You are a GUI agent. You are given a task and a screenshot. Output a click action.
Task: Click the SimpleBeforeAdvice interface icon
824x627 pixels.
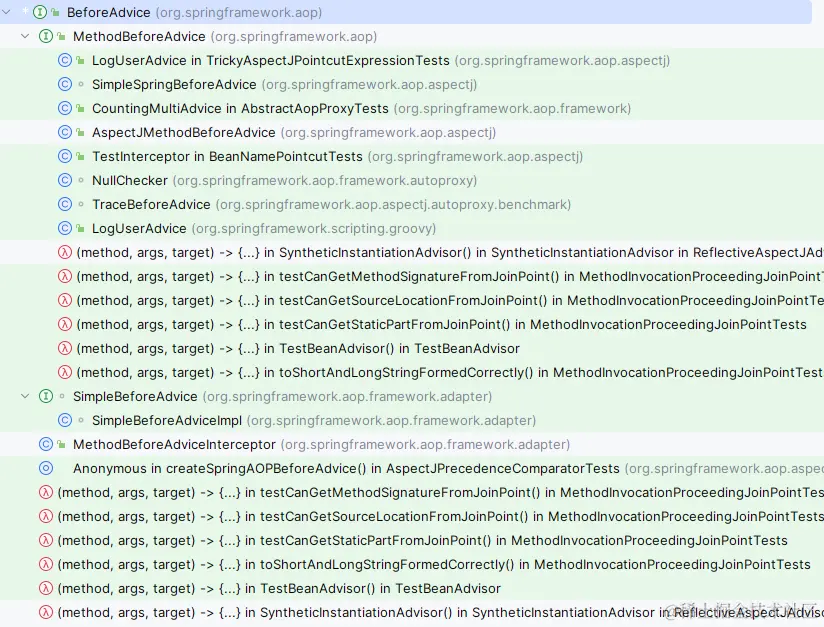click(x=46, y=396)
